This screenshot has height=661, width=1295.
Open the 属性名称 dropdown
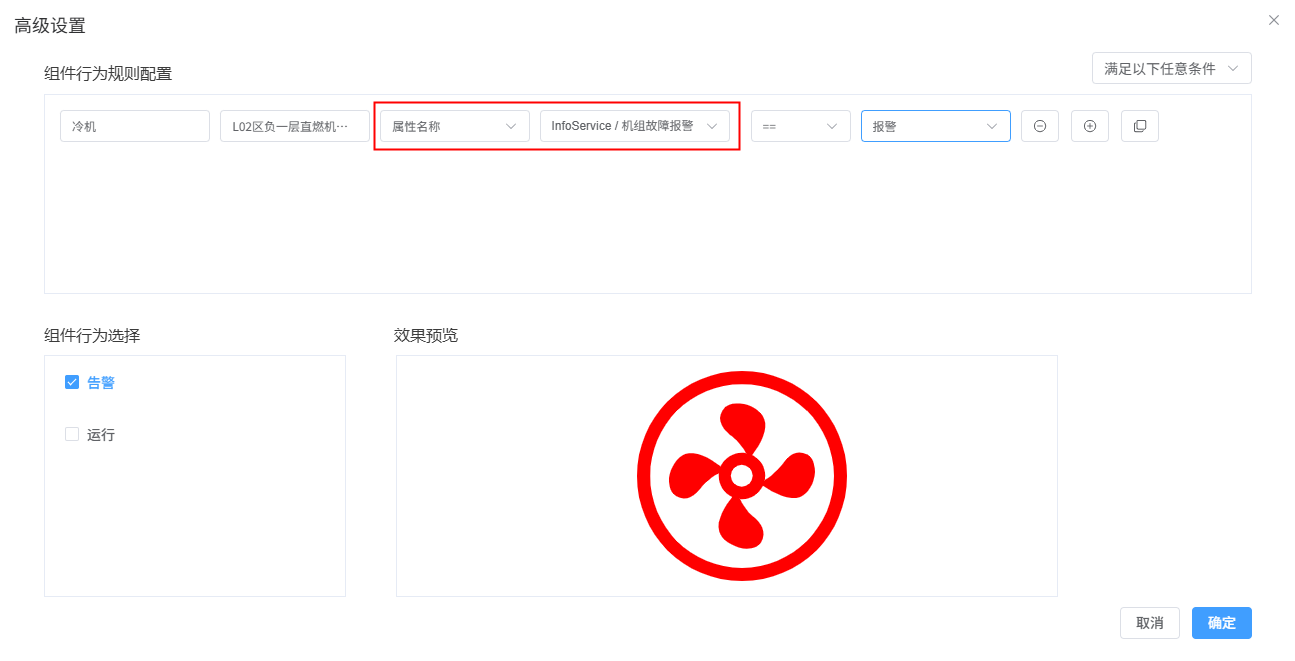point(455,126)
